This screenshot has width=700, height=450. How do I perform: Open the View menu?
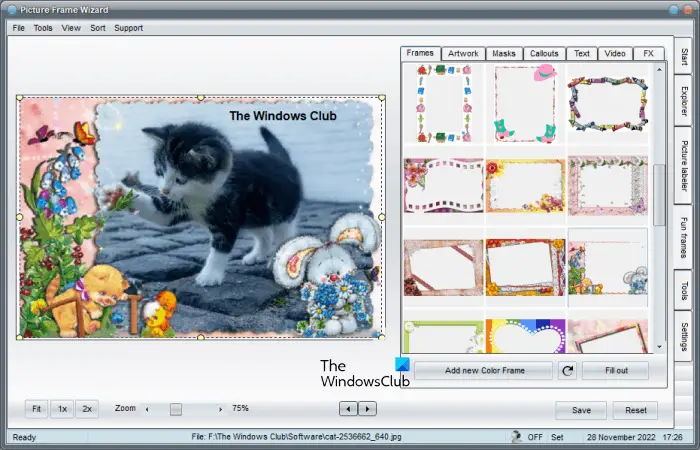[71, 28]
